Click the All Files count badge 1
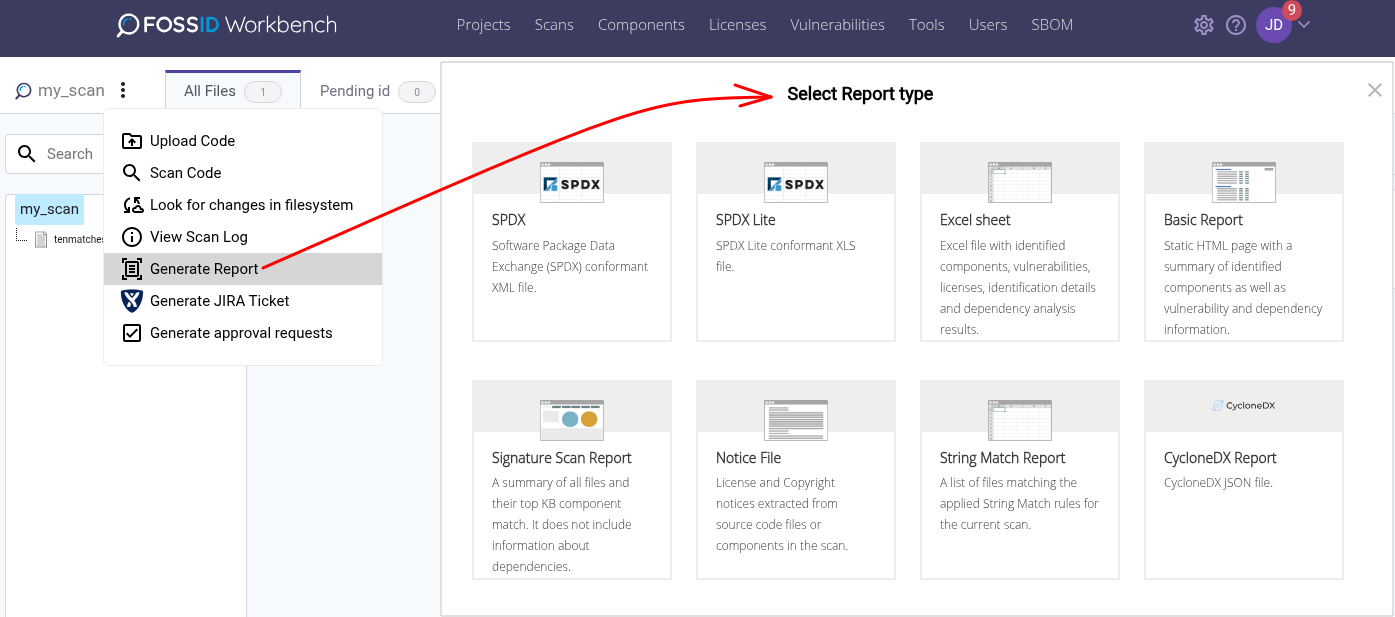This screenshot has width=1395, height=617. pyautogui.click(x=263, y=92)
